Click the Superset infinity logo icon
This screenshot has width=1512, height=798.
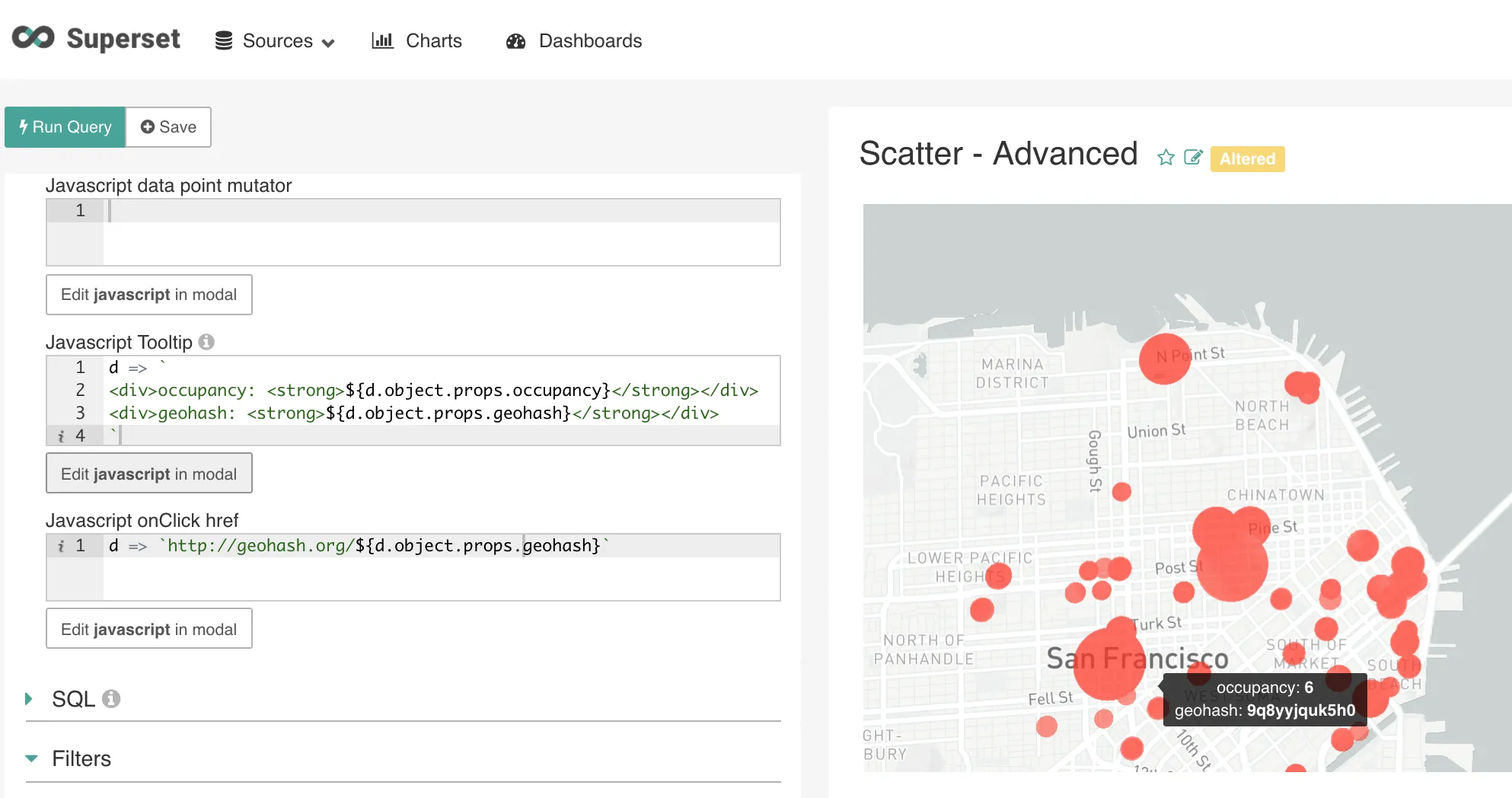[x=33, y=38]
